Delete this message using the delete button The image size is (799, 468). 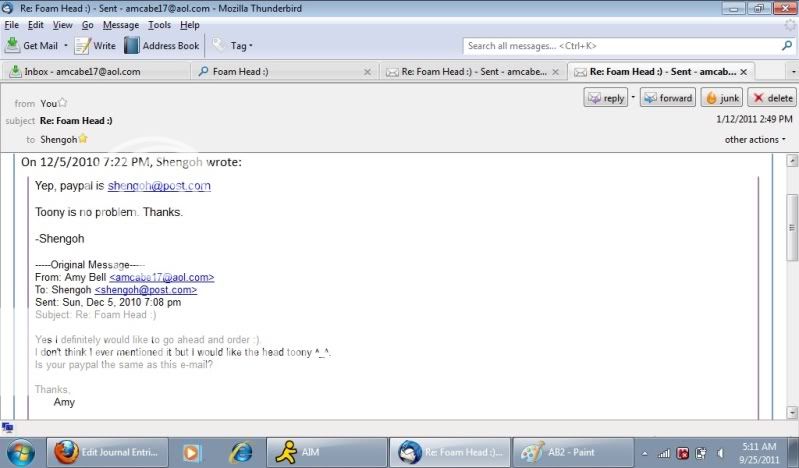point(772,98)
